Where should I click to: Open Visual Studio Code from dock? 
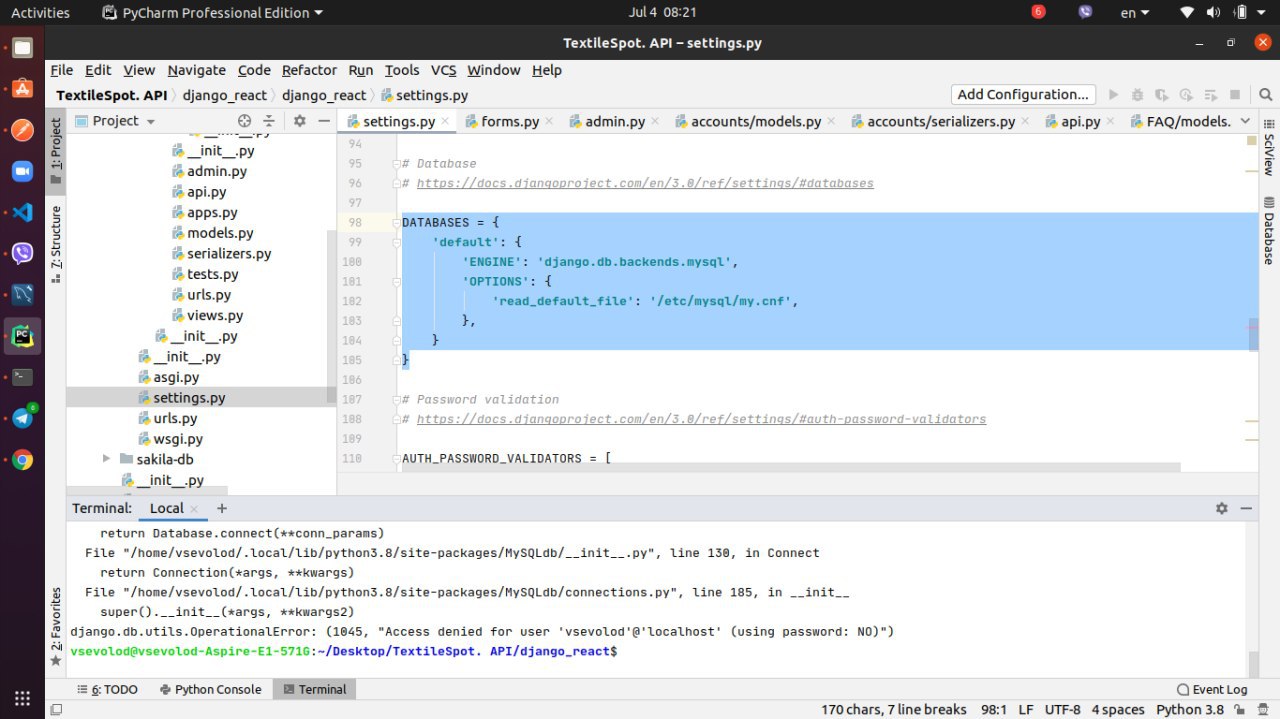click(22, 212)
